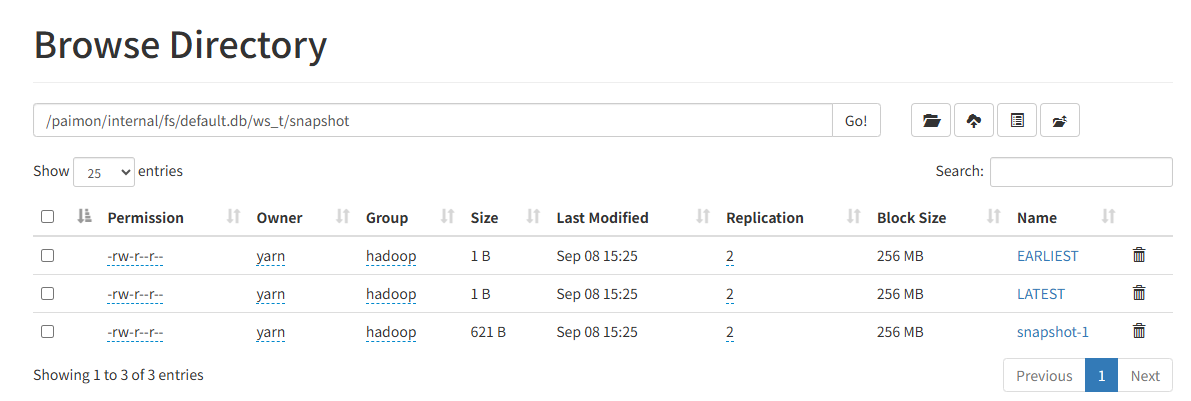Click the directory path input field
This screenshot has width=1191, height=401.
[x=433, y=121]
